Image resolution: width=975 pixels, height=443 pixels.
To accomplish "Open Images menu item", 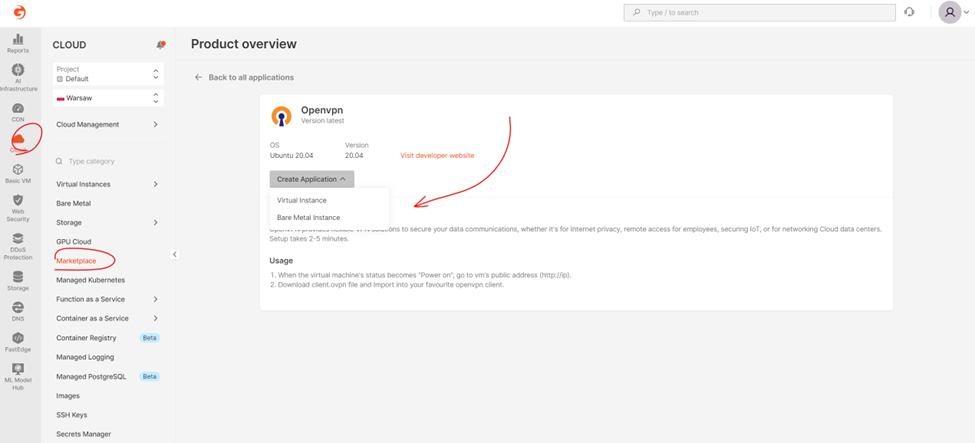I will pyautogui.click(x=68, y=396).
